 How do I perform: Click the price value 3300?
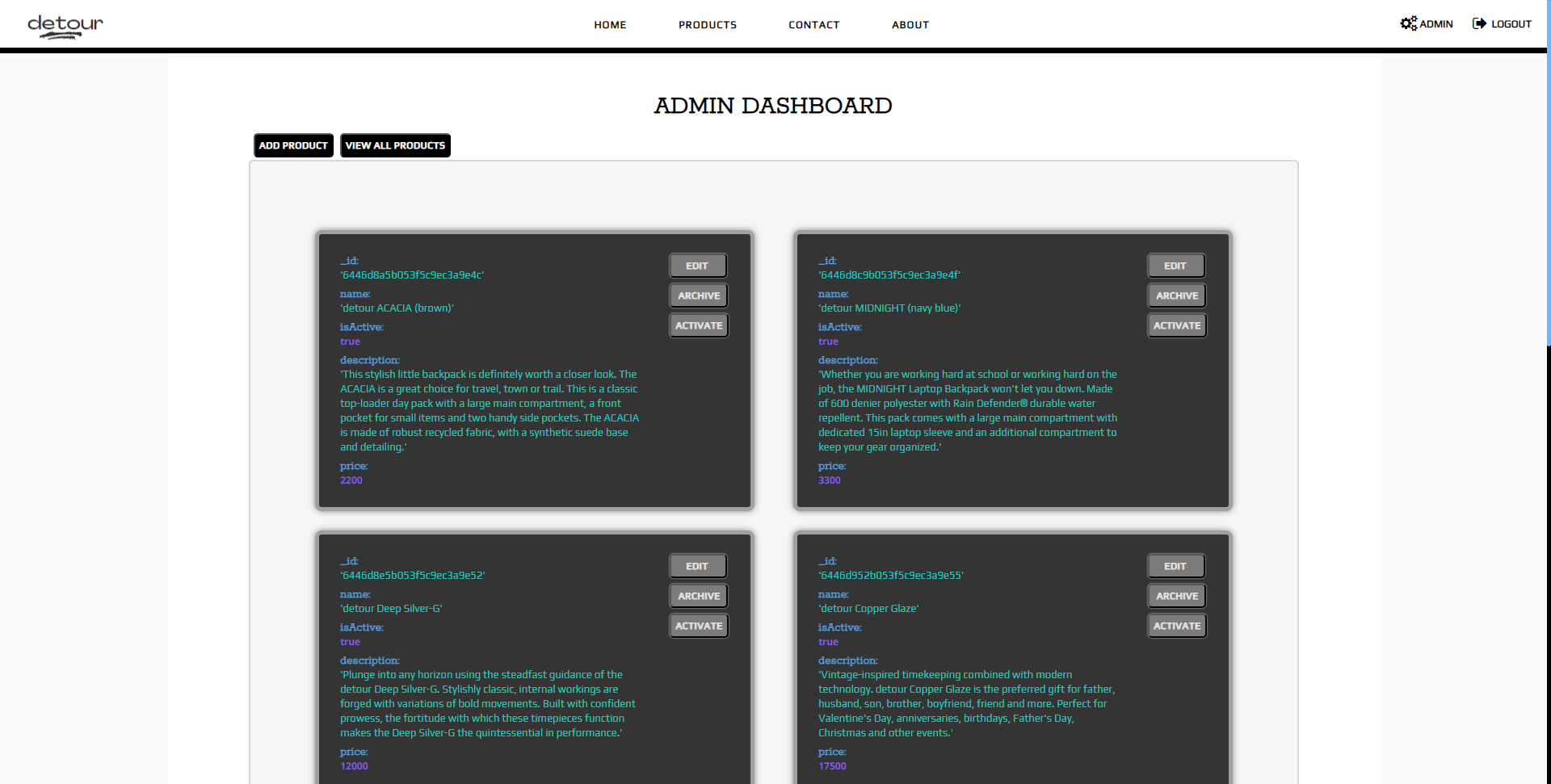[830, 480]
